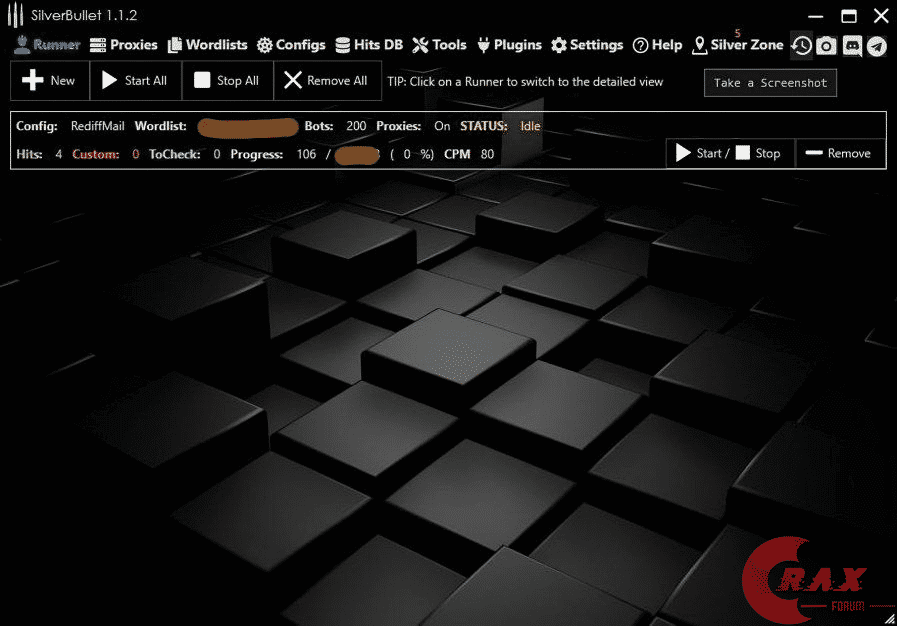
Task: Click the Configs gear icon
Action: pos(264,45)
